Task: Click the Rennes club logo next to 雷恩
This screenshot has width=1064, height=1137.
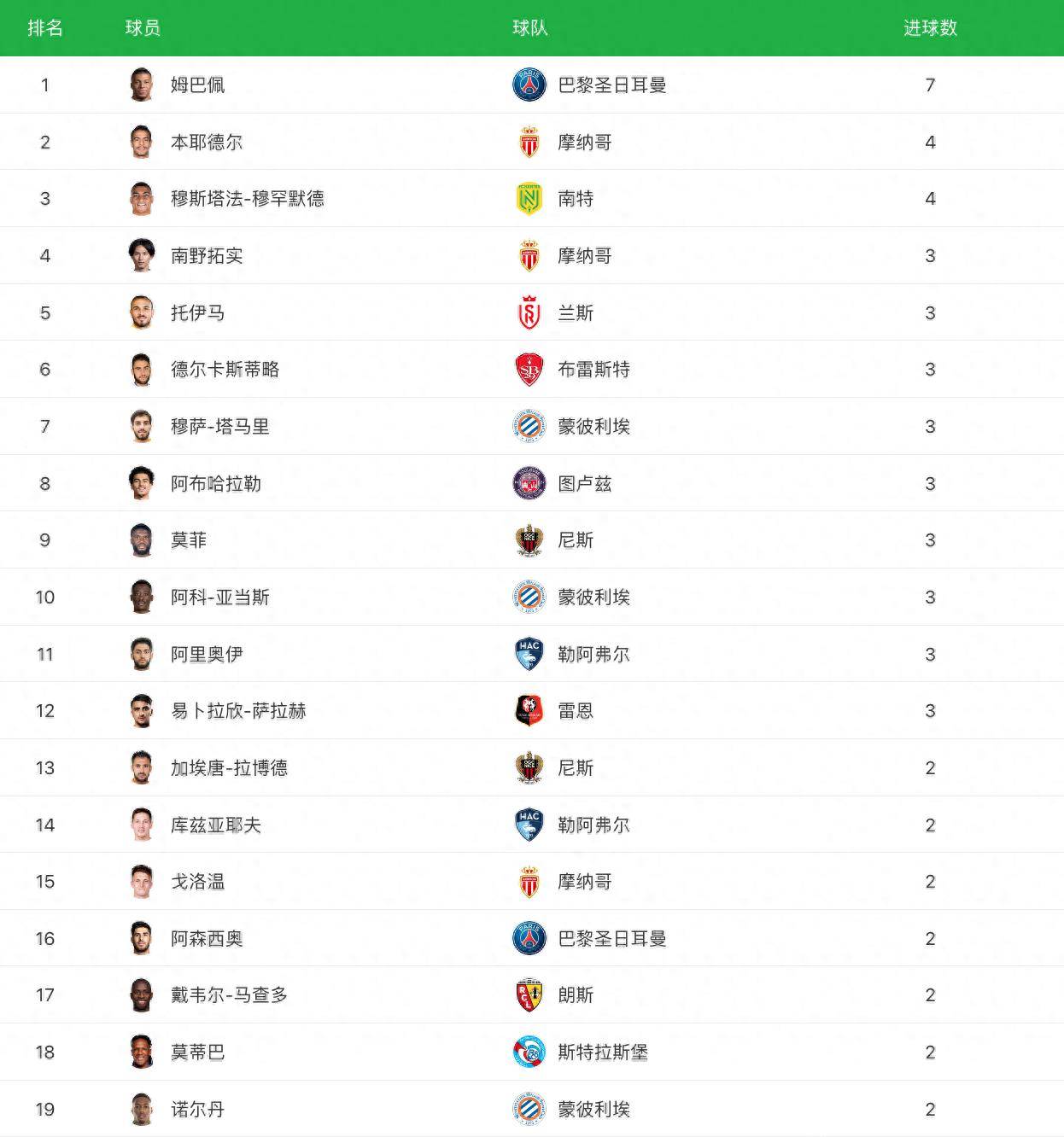Action: (x=529, y=711)
